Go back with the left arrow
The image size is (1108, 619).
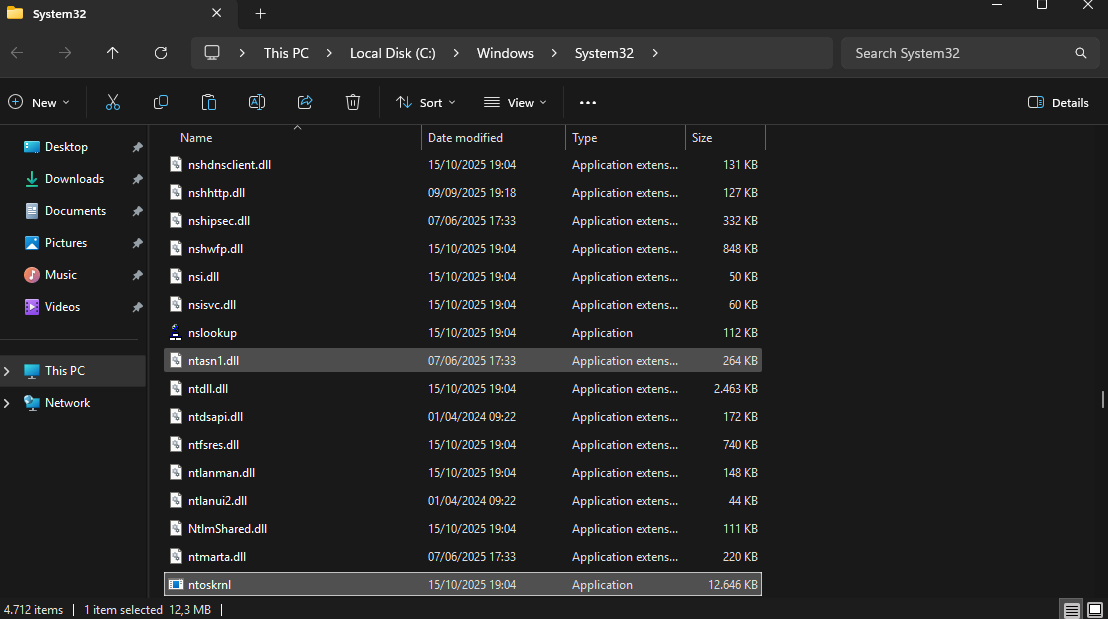point(17,53)
